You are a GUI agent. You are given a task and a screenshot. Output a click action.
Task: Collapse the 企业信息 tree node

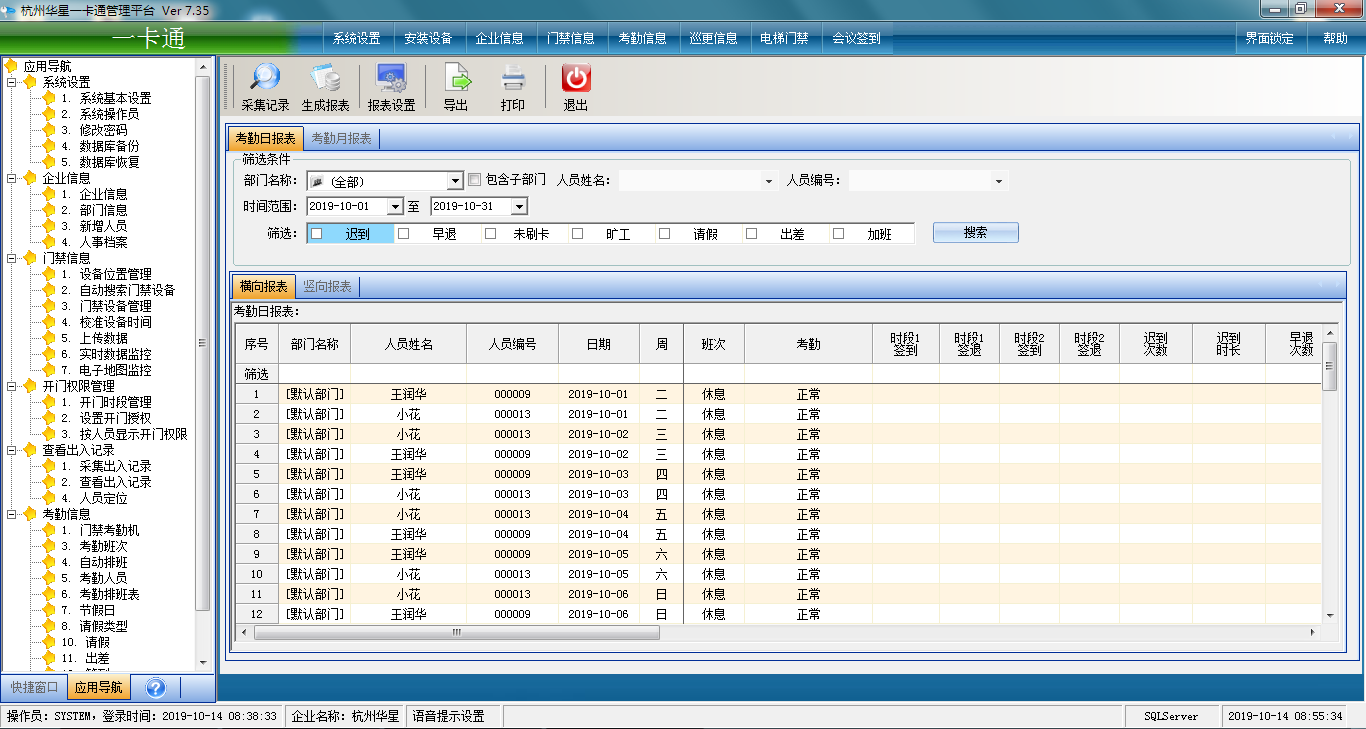[11, 178]
